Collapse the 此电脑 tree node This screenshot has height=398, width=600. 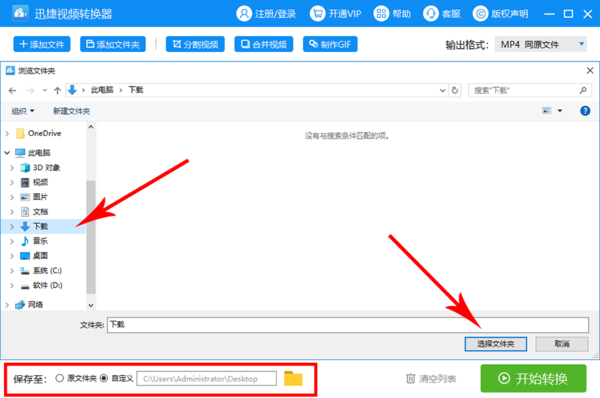coord(7,153)
